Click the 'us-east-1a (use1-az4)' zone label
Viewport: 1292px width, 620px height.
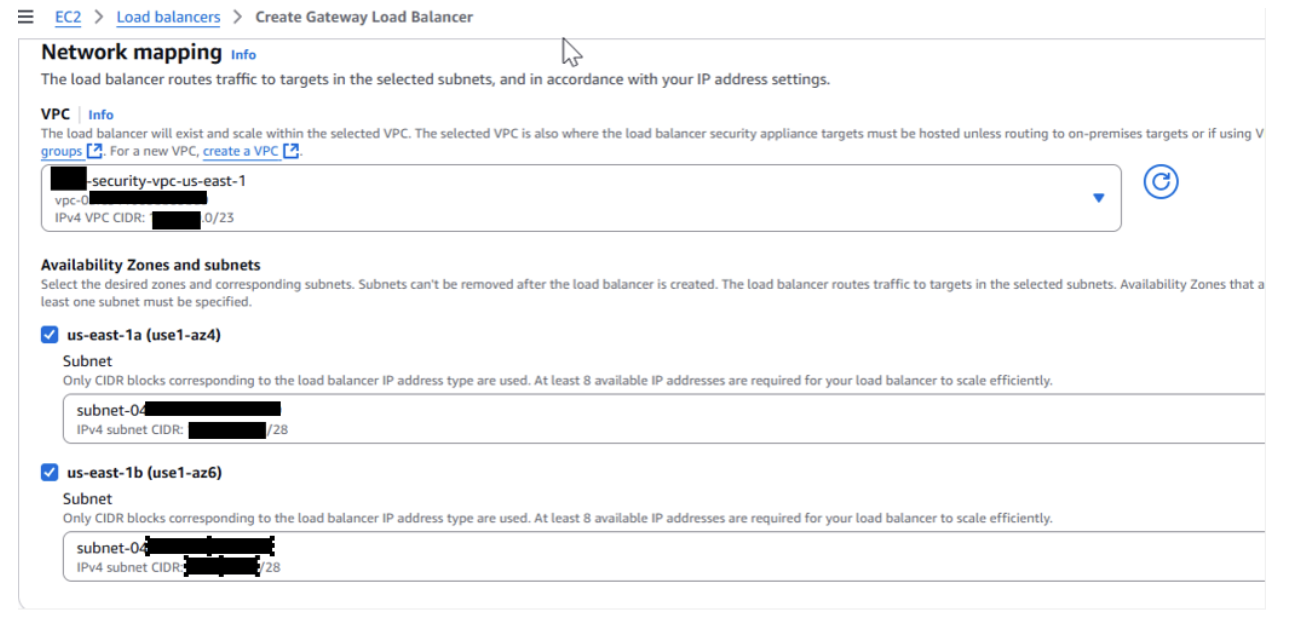[x=144, y=335]
